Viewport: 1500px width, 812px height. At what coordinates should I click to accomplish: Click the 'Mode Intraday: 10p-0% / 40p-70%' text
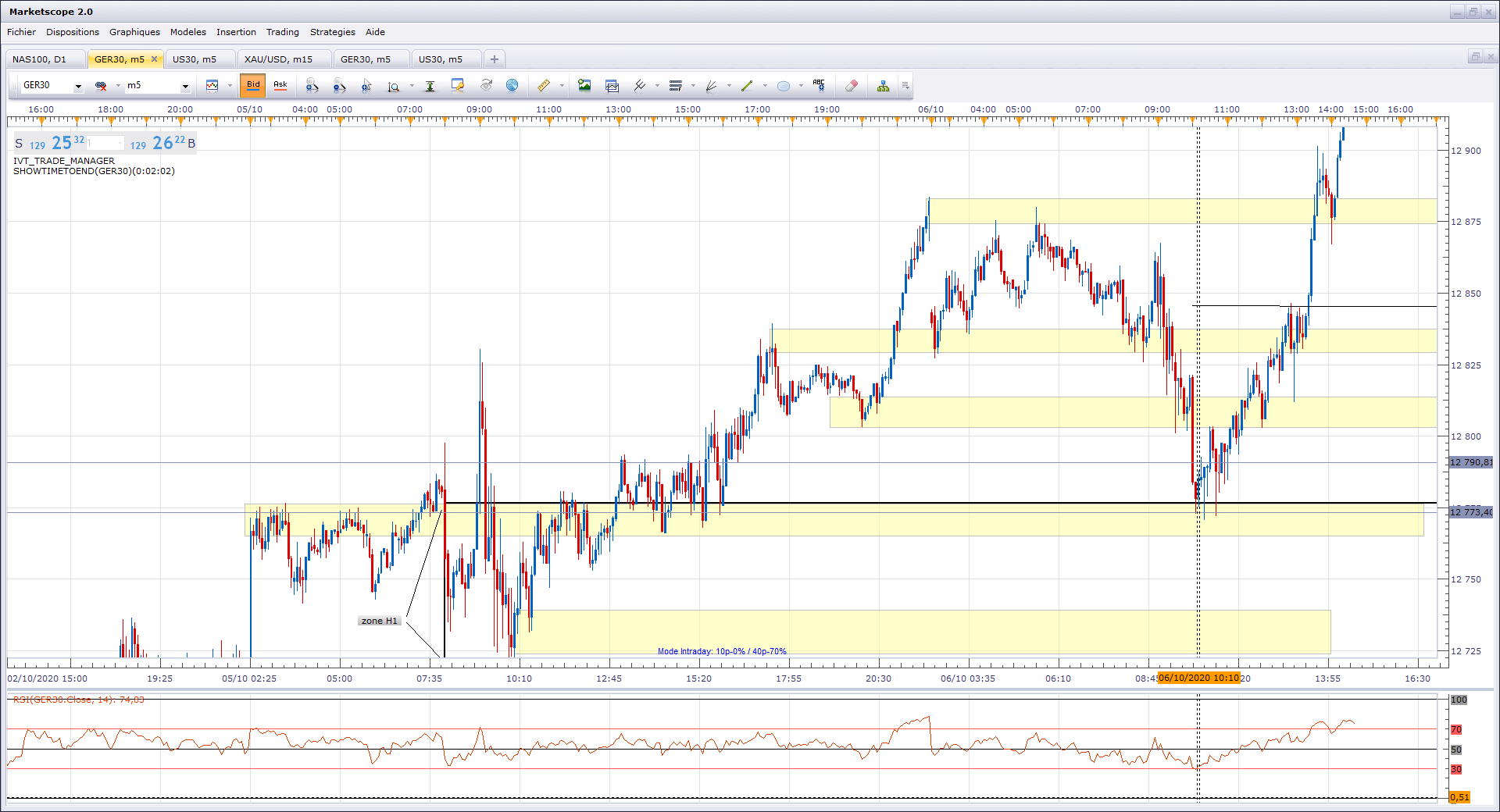(x=722, y=651)
